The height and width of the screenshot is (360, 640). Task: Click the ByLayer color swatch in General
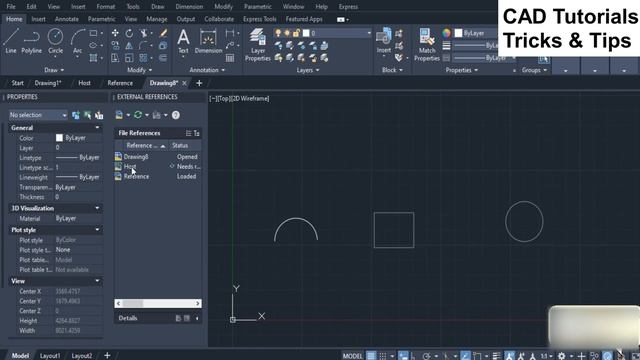tap(59, 138)
